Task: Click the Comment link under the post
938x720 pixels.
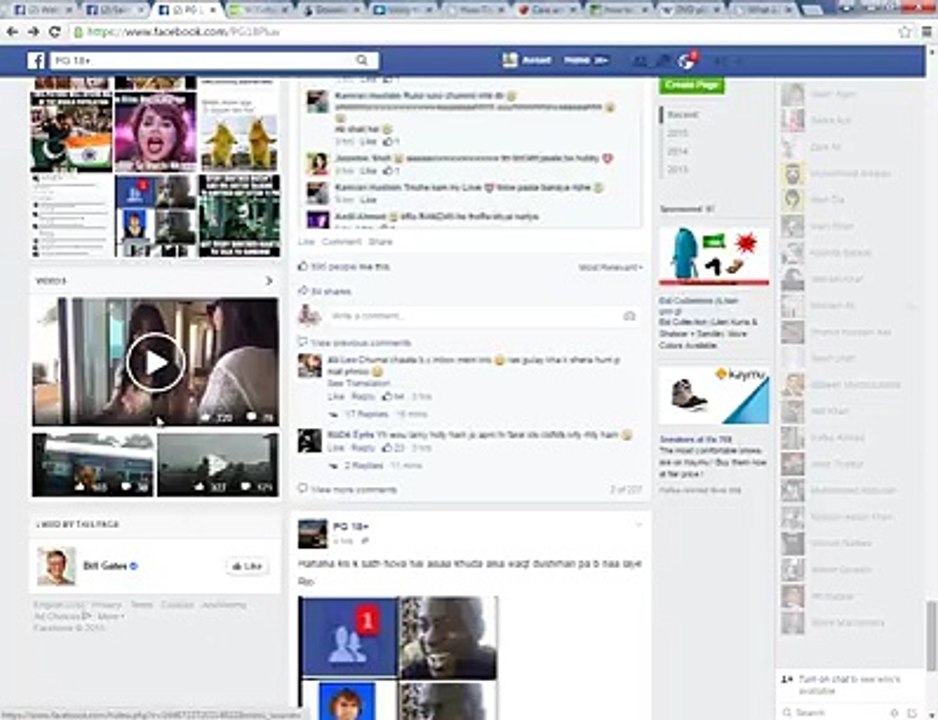Action: [x=342, y=242]
